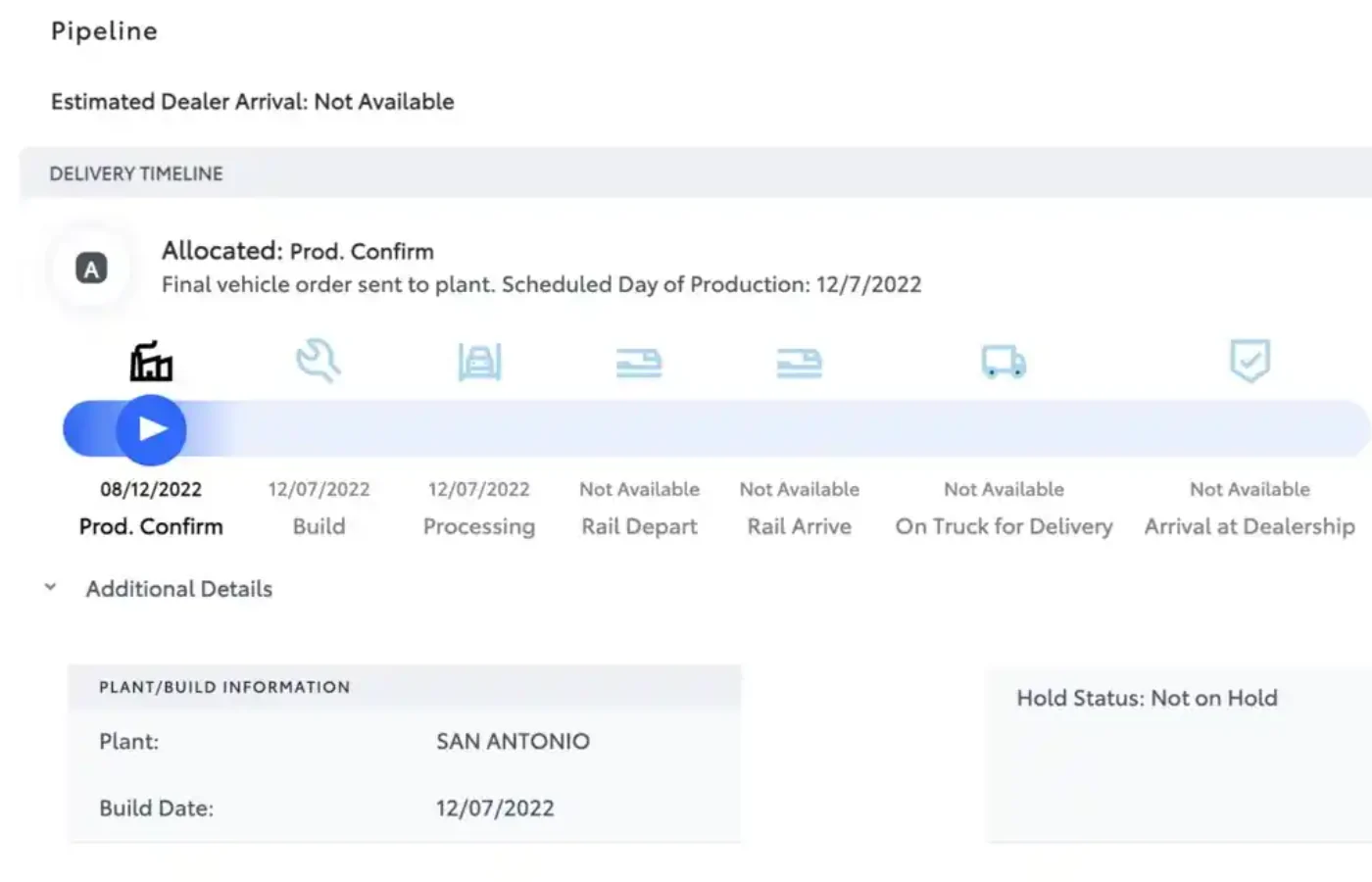Select the Rail Depart train icon

click(x=639, y=364)
